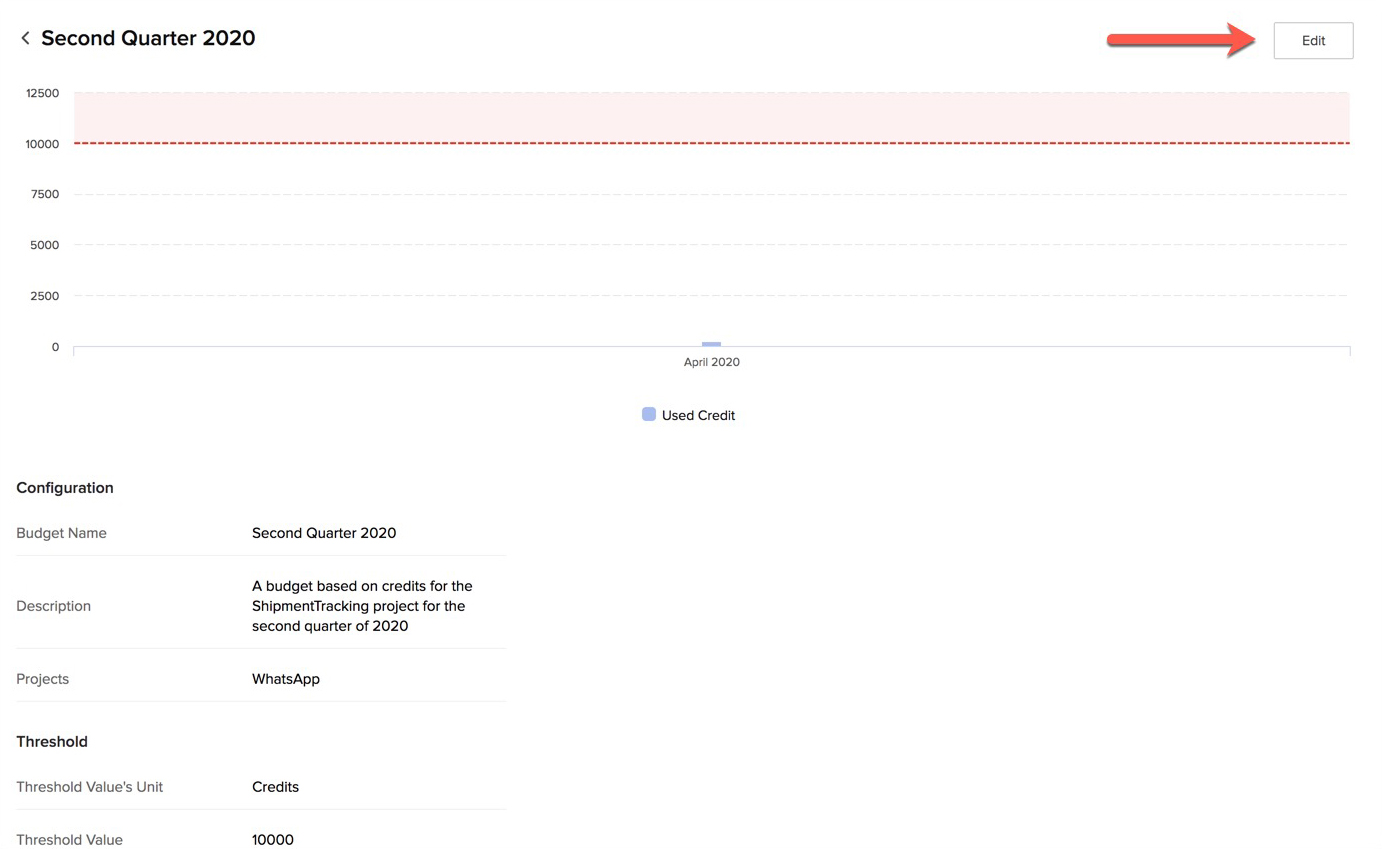
Task: Click the Credits threshold unit value
Action: (275, 786)
